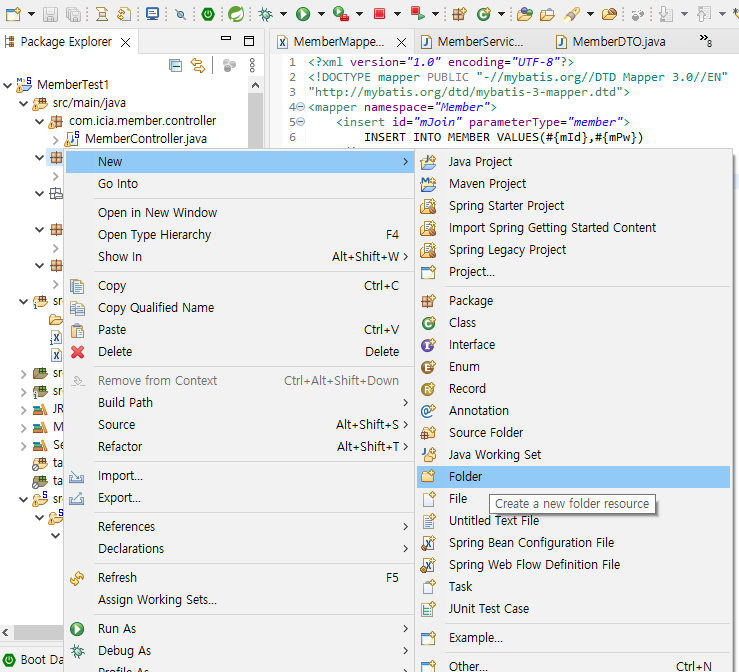Open the Debug button dropdown arrow
Image resolution: width=739 pixels, height=672 pixels.
click(x=283, y=14)
